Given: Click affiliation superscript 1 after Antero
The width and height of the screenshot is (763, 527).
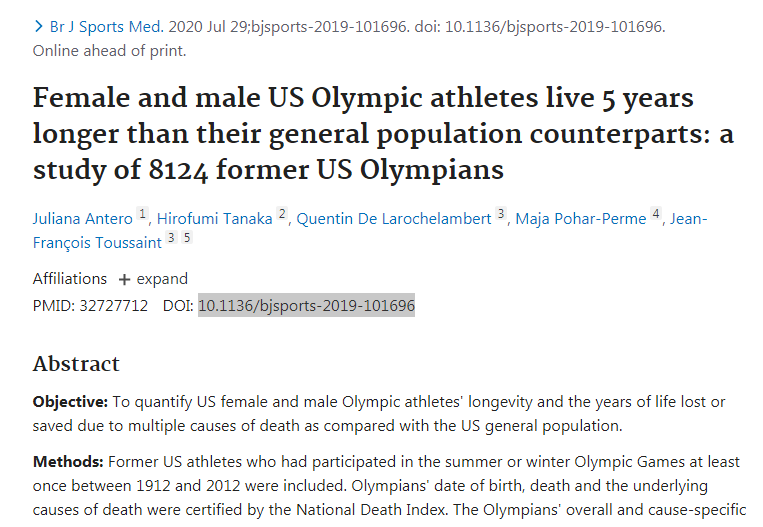Looking at the screenshot, I should [142, 215].
